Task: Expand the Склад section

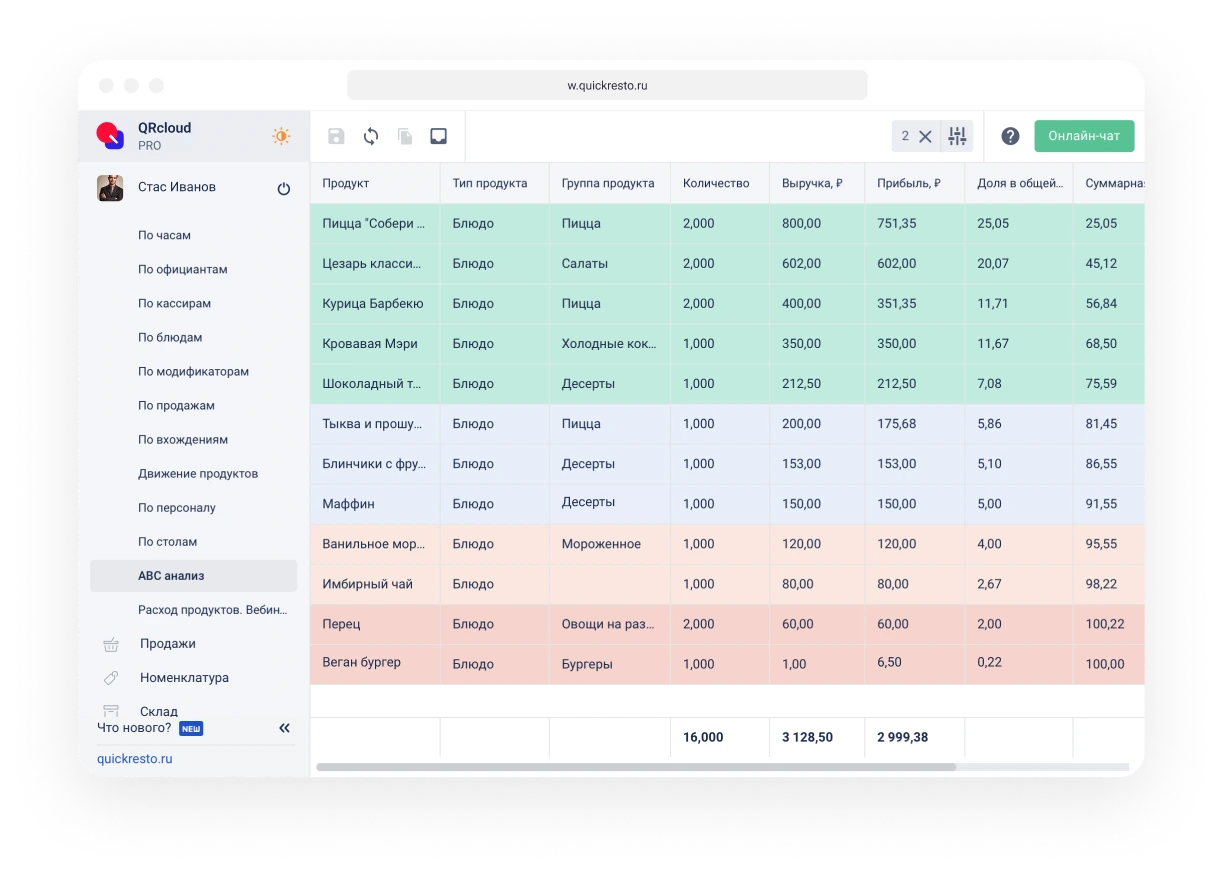Action: point(158,711)
